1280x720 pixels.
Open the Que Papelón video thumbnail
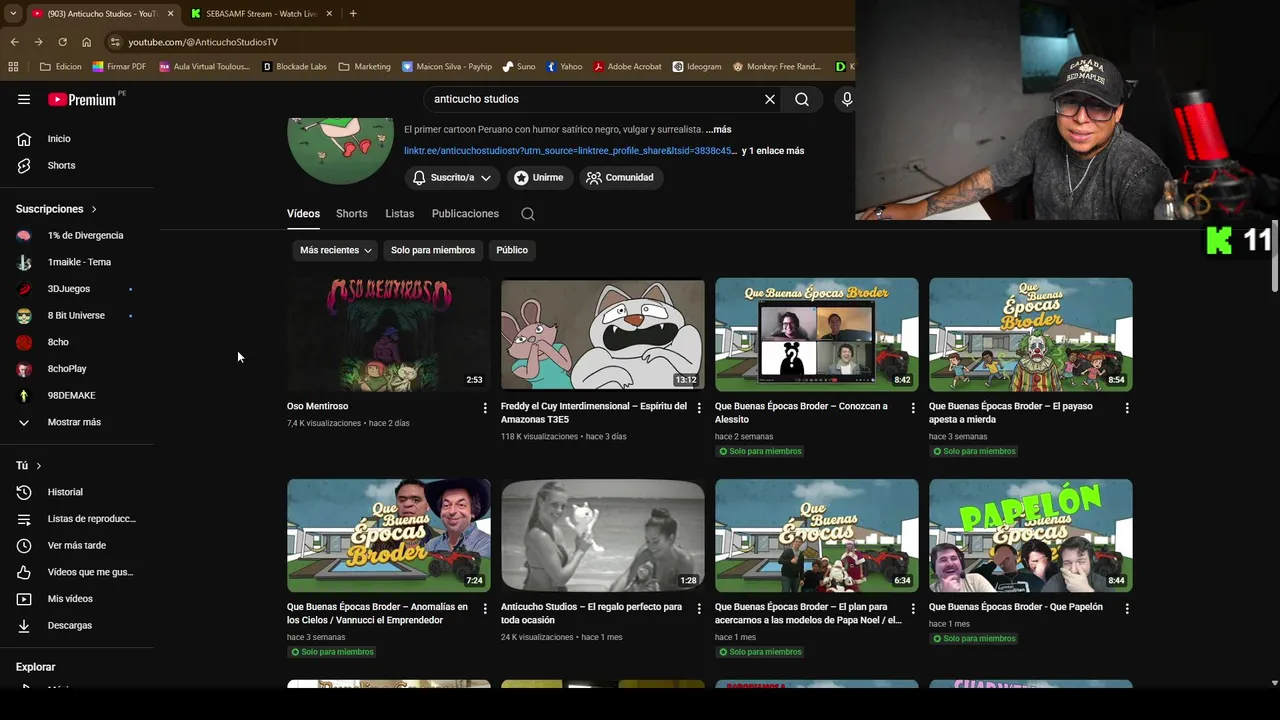point(1031,535)
